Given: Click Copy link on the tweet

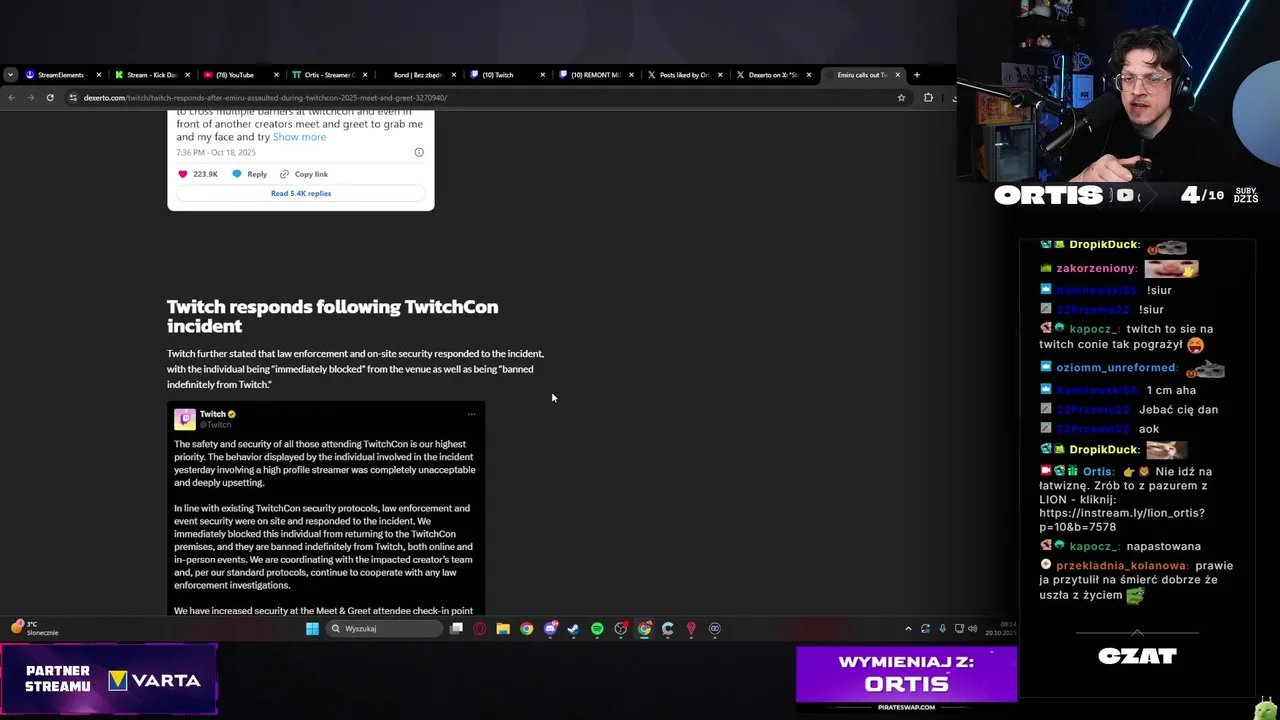Looking at the screenshot, I should click(x=304, y=174).
